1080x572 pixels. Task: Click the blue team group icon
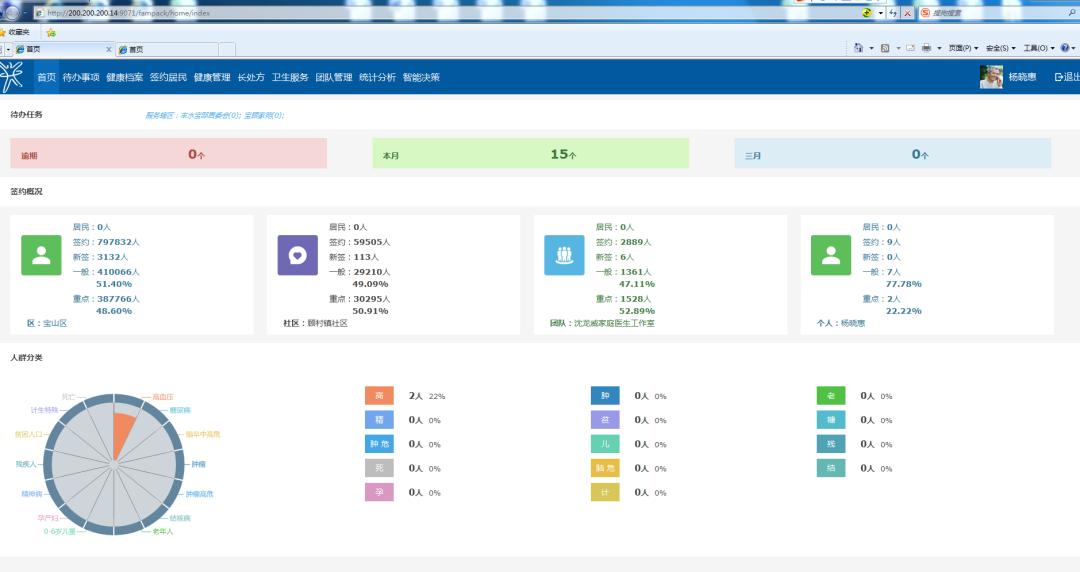564,255
